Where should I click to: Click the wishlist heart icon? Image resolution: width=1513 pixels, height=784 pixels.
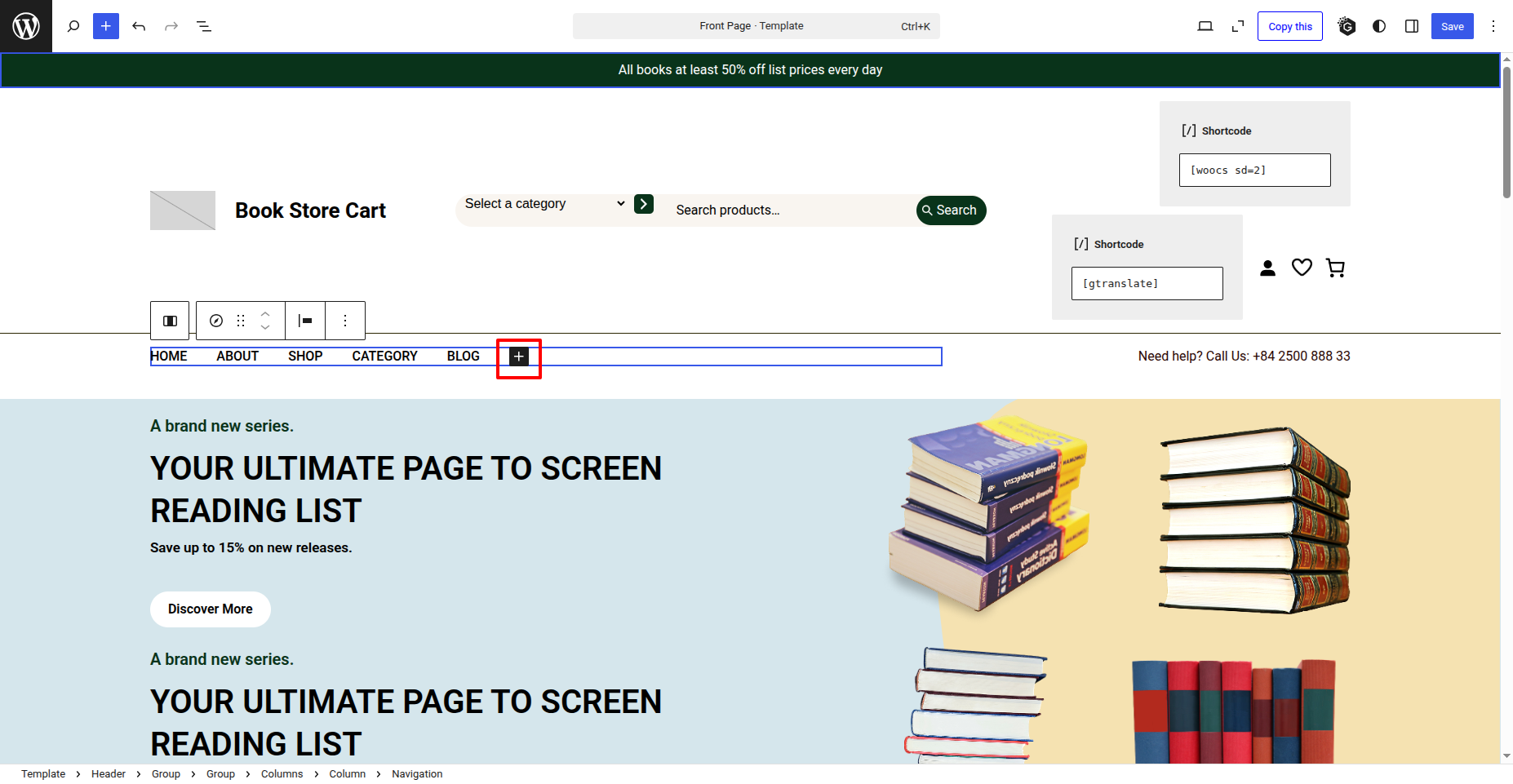(x=1302, y=268)
